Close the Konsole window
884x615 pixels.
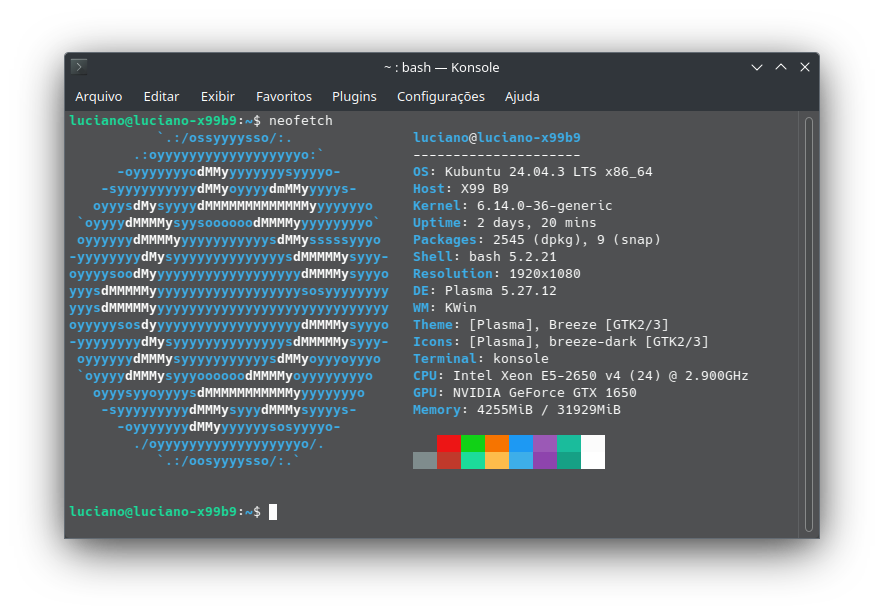tap(805, 67)
